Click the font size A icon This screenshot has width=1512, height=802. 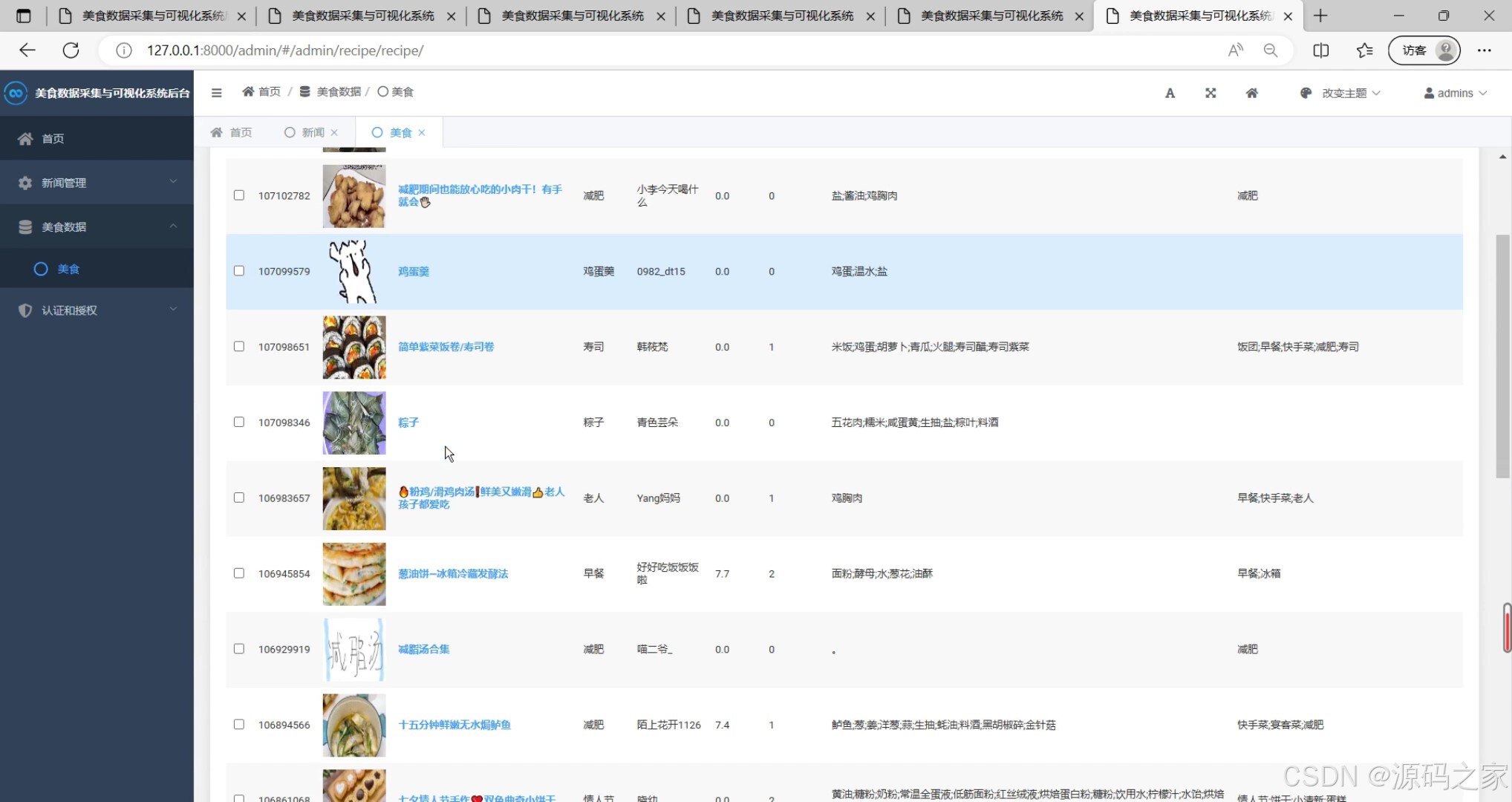coord(1170,92)
